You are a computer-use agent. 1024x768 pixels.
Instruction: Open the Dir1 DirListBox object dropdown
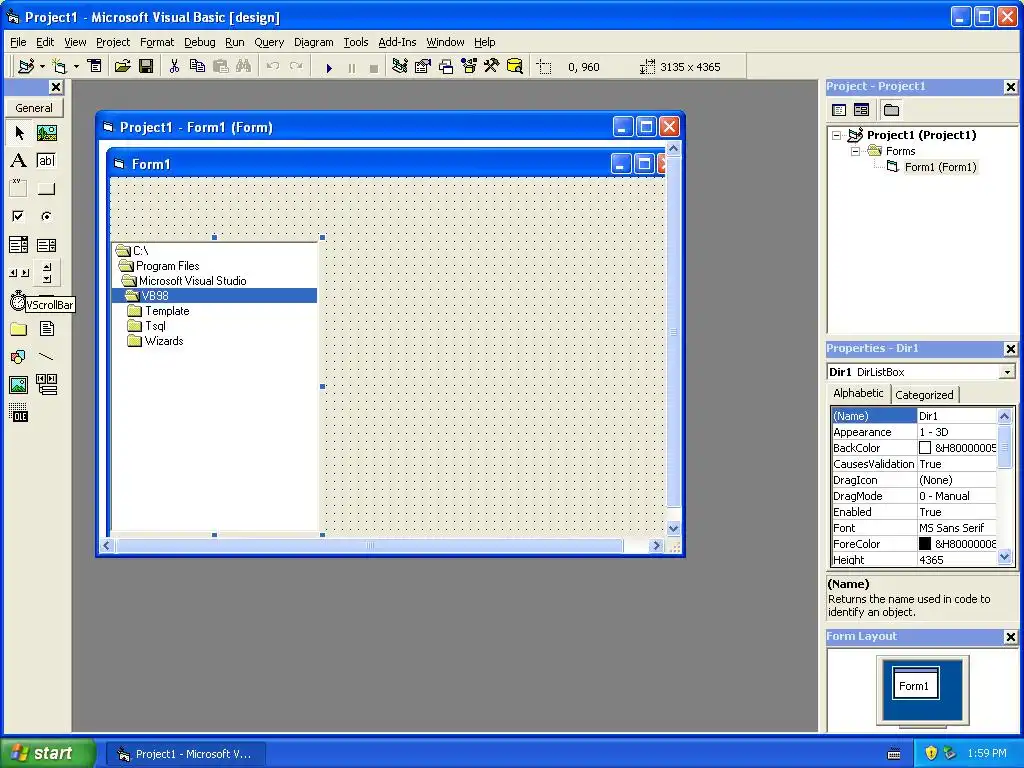pyautogui.click(x=1007, y=372)
